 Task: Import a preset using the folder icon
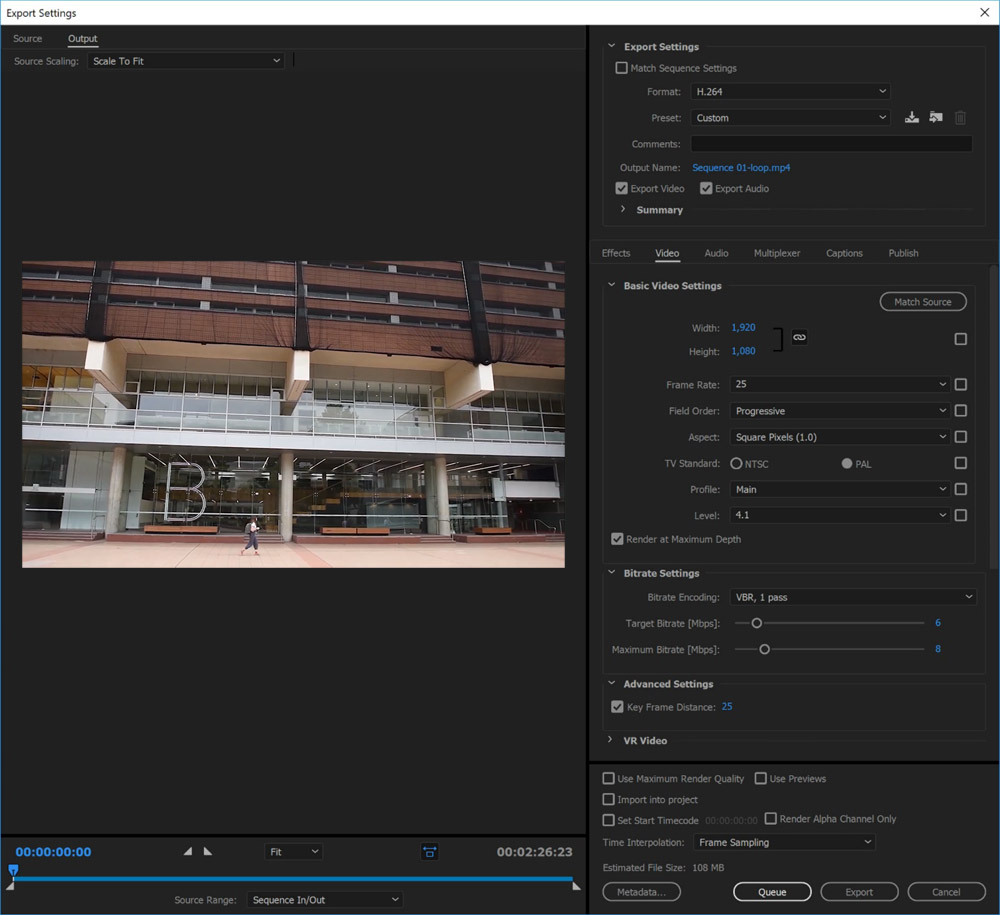pos(936,117)
